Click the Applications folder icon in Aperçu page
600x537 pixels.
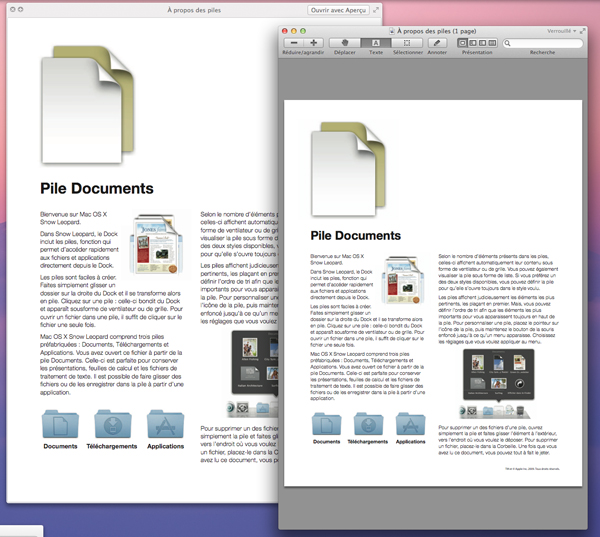(x=410, y=424)
